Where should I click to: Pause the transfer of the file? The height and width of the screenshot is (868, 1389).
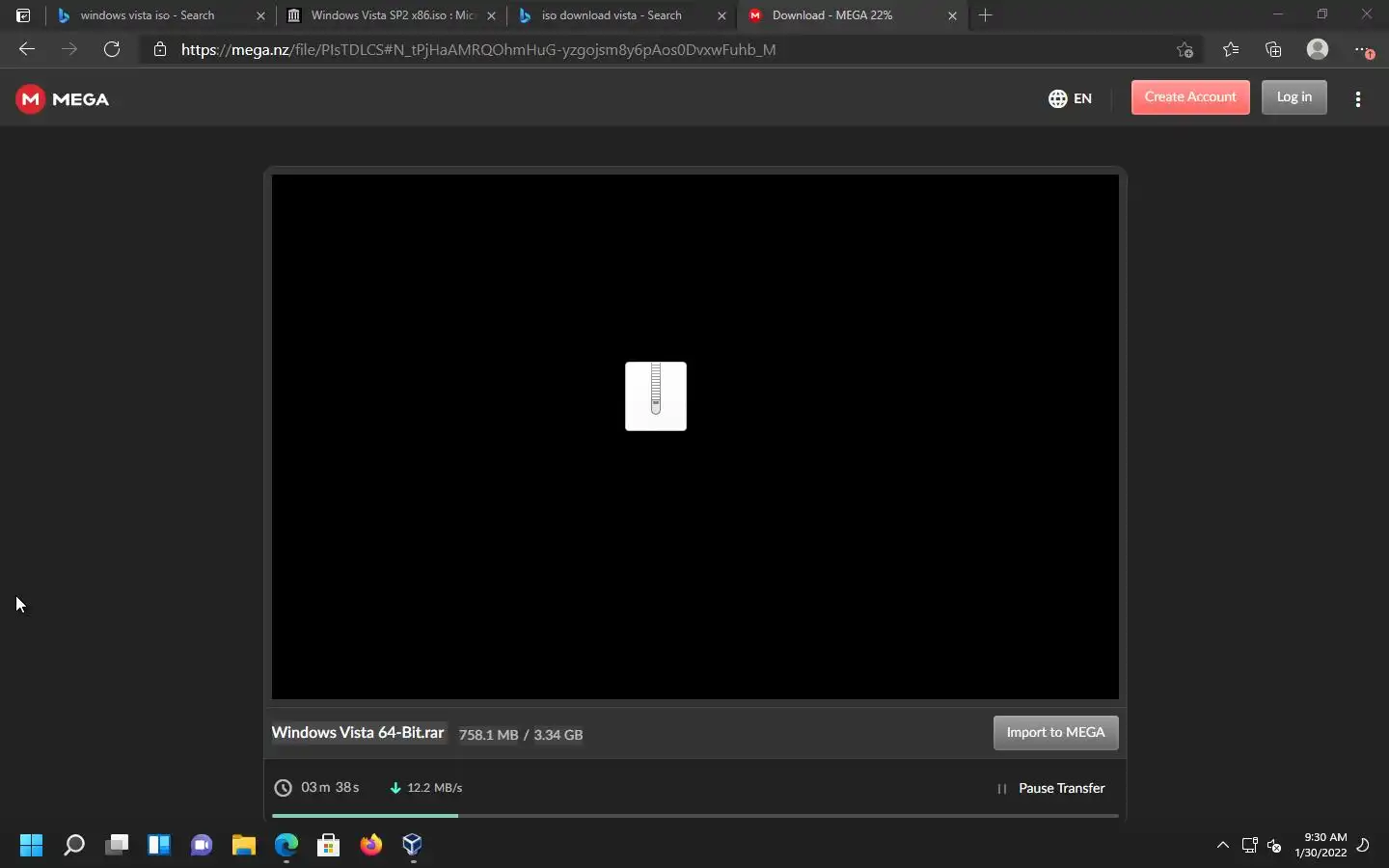tap(1050, 788)
